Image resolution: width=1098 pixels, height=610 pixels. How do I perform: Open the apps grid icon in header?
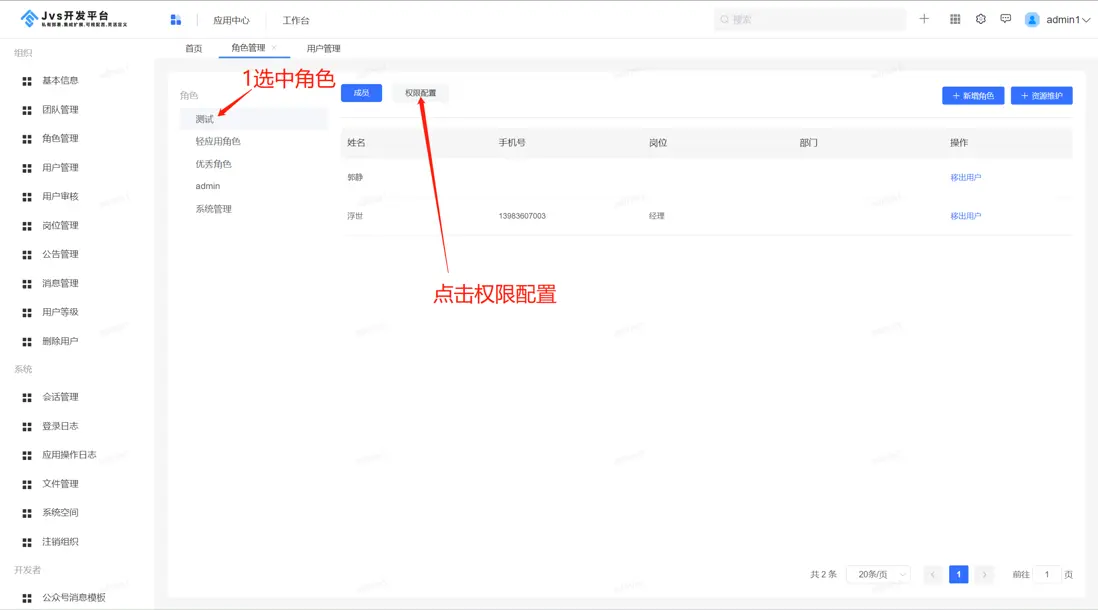coord(955,19)
